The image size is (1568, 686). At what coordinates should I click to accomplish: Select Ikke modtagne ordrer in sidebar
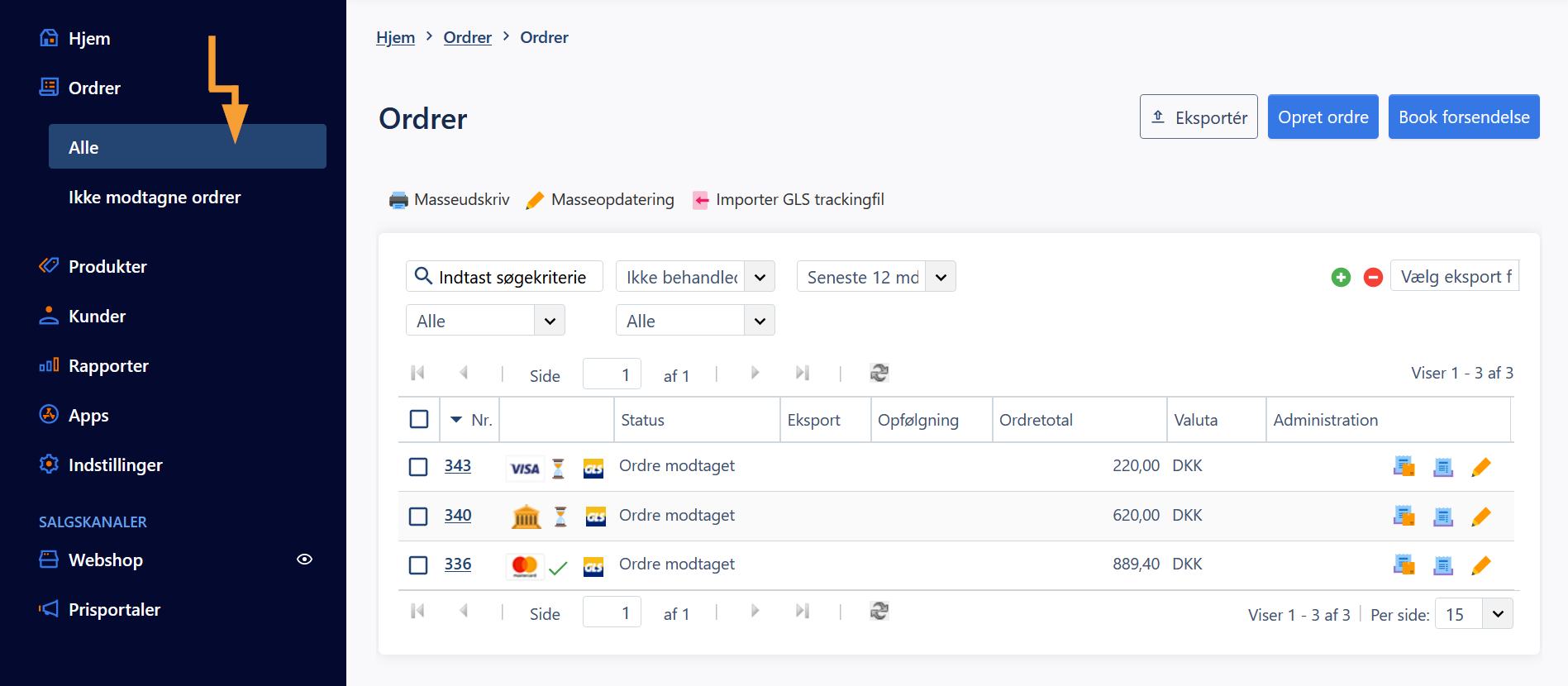(x=155, y=198)
